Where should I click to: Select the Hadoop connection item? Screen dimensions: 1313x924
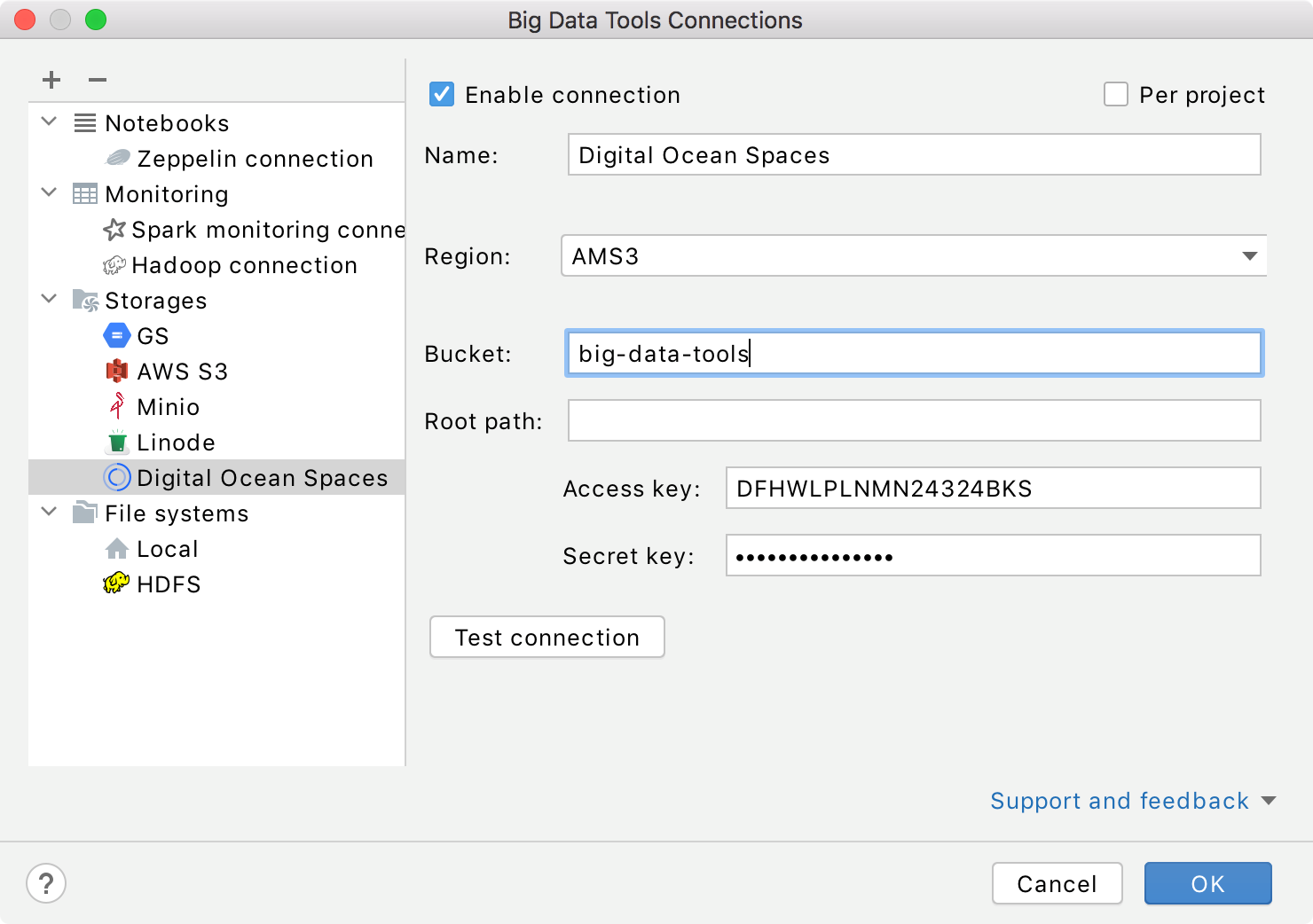tap(243, 265)
